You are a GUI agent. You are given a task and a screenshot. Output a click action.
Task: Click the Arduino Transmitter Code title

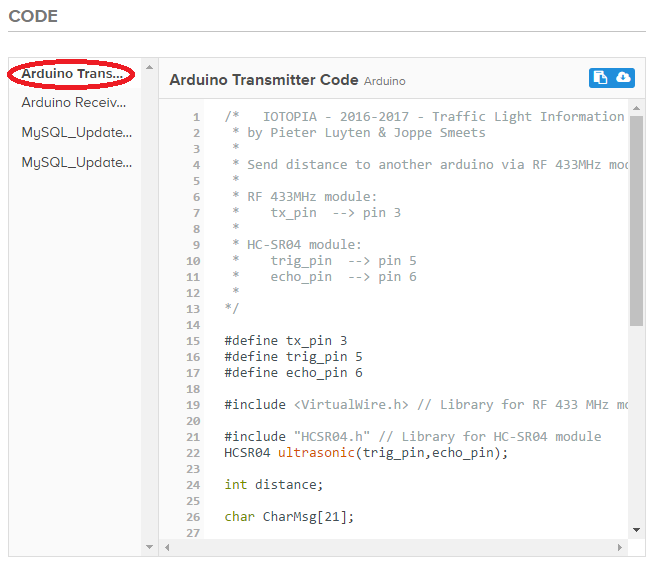click(263, 79)
